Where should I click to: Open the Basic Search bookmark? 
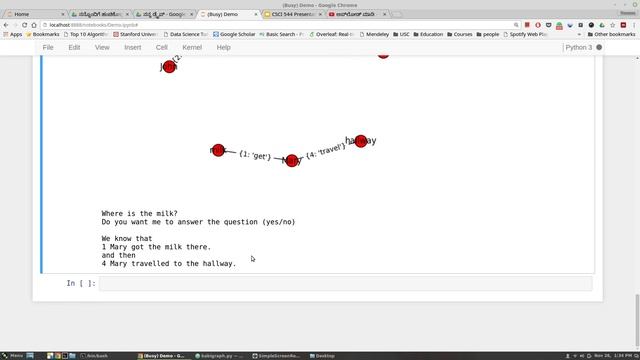click(282, 34)
